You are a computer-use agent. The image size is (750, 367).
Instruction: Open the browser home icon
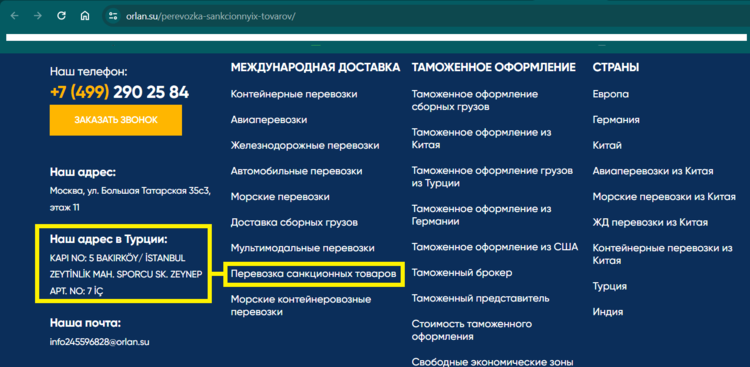tap(85, 16)
